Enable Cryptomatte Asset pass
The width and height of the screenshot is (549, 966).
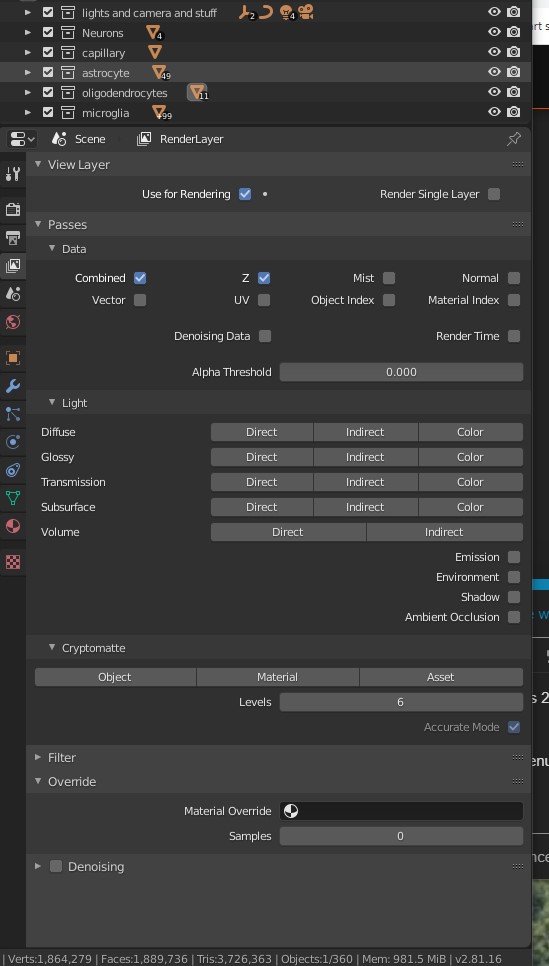tap(441, 677)
